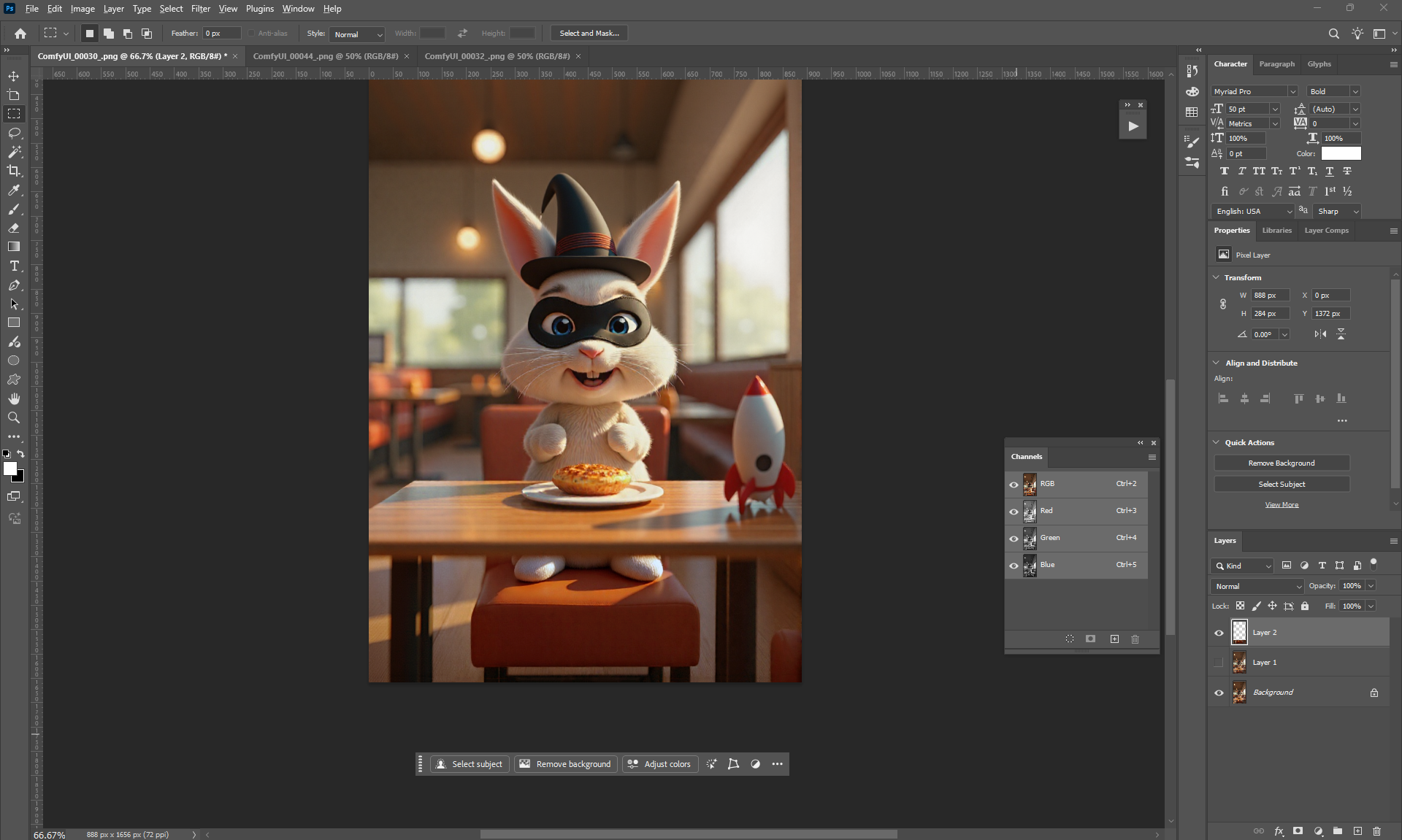Click the View More link
The image size is (1402, 840).
click(1282, 505)
